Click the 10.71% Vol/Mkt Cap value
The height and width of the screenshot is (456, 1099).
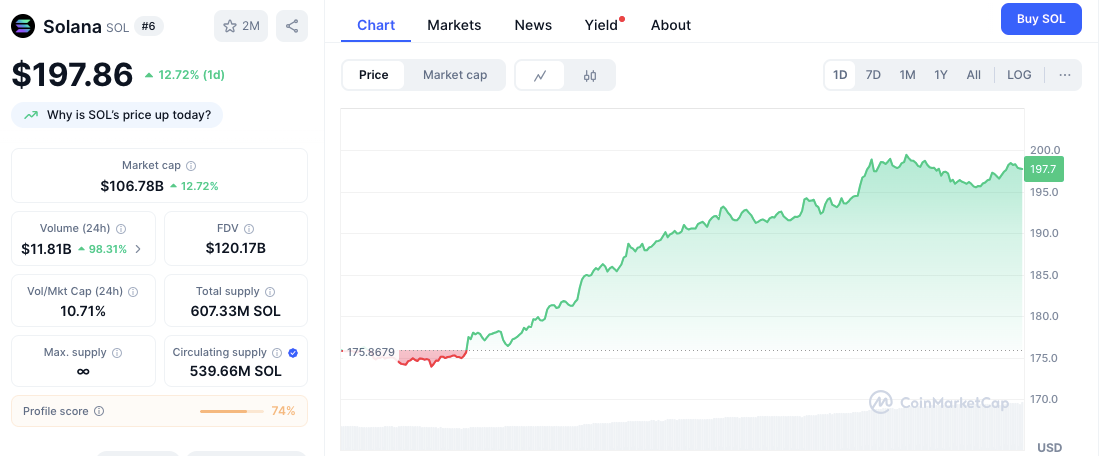(x=83, y=311)
